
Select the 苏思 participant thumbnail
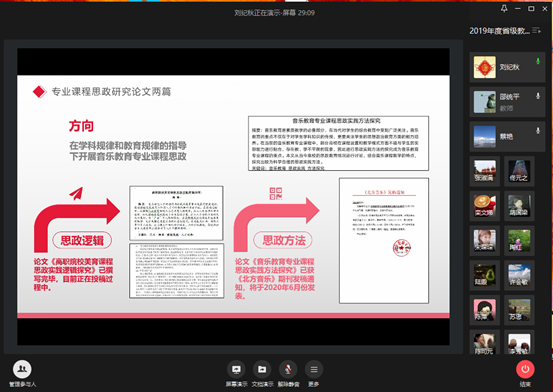[x=519, y=310]
